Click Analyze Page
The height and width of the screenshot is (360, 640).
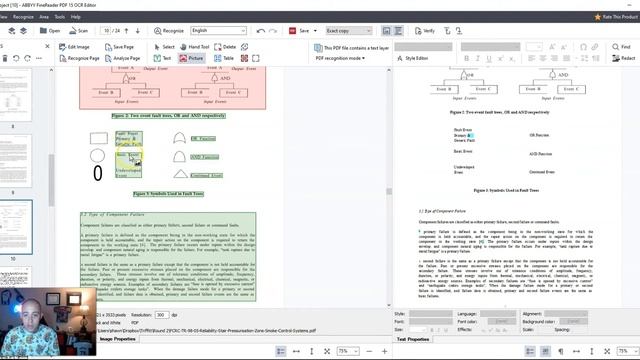[122, 58]
